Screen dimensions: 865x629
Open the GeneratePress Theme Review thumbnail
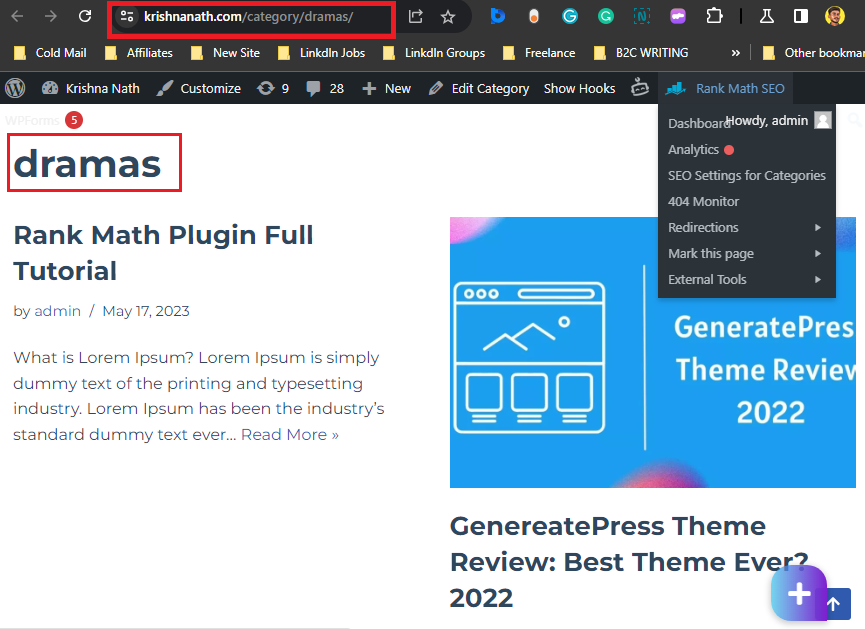653,352
